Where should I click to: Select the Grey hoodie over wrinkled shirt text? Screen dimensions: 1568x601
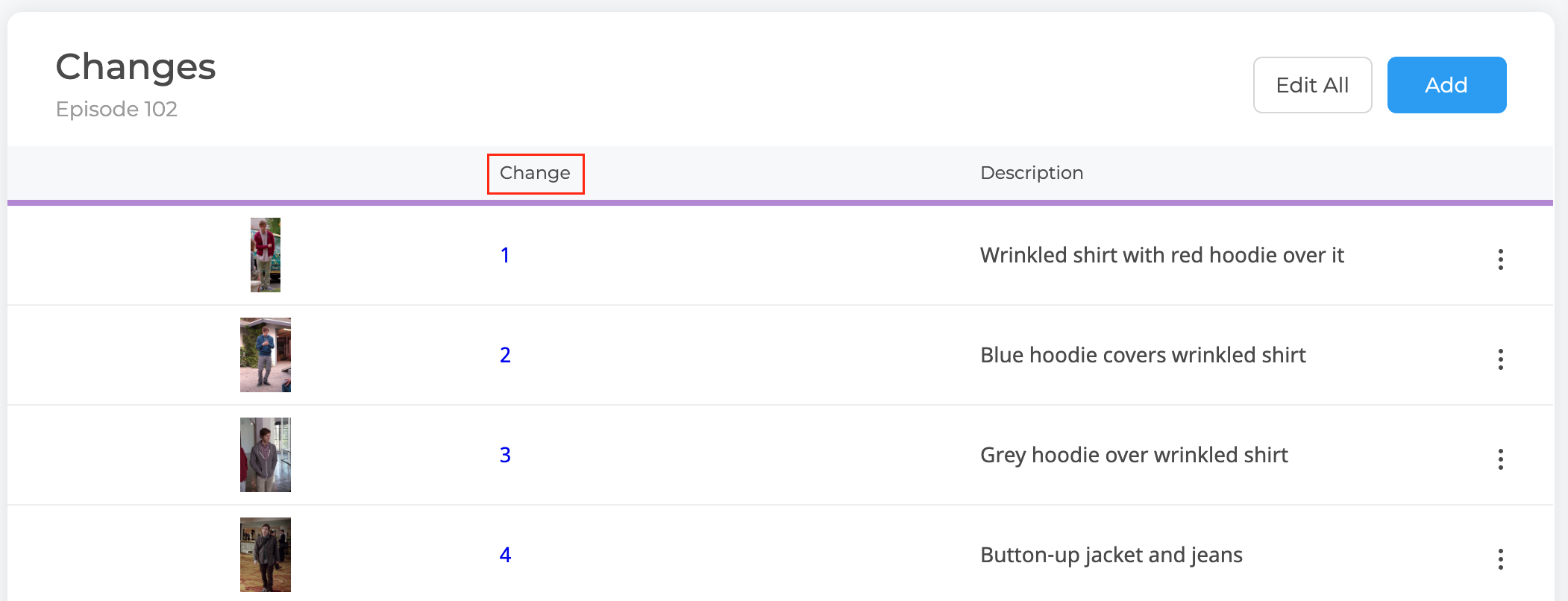point(1134,455)
